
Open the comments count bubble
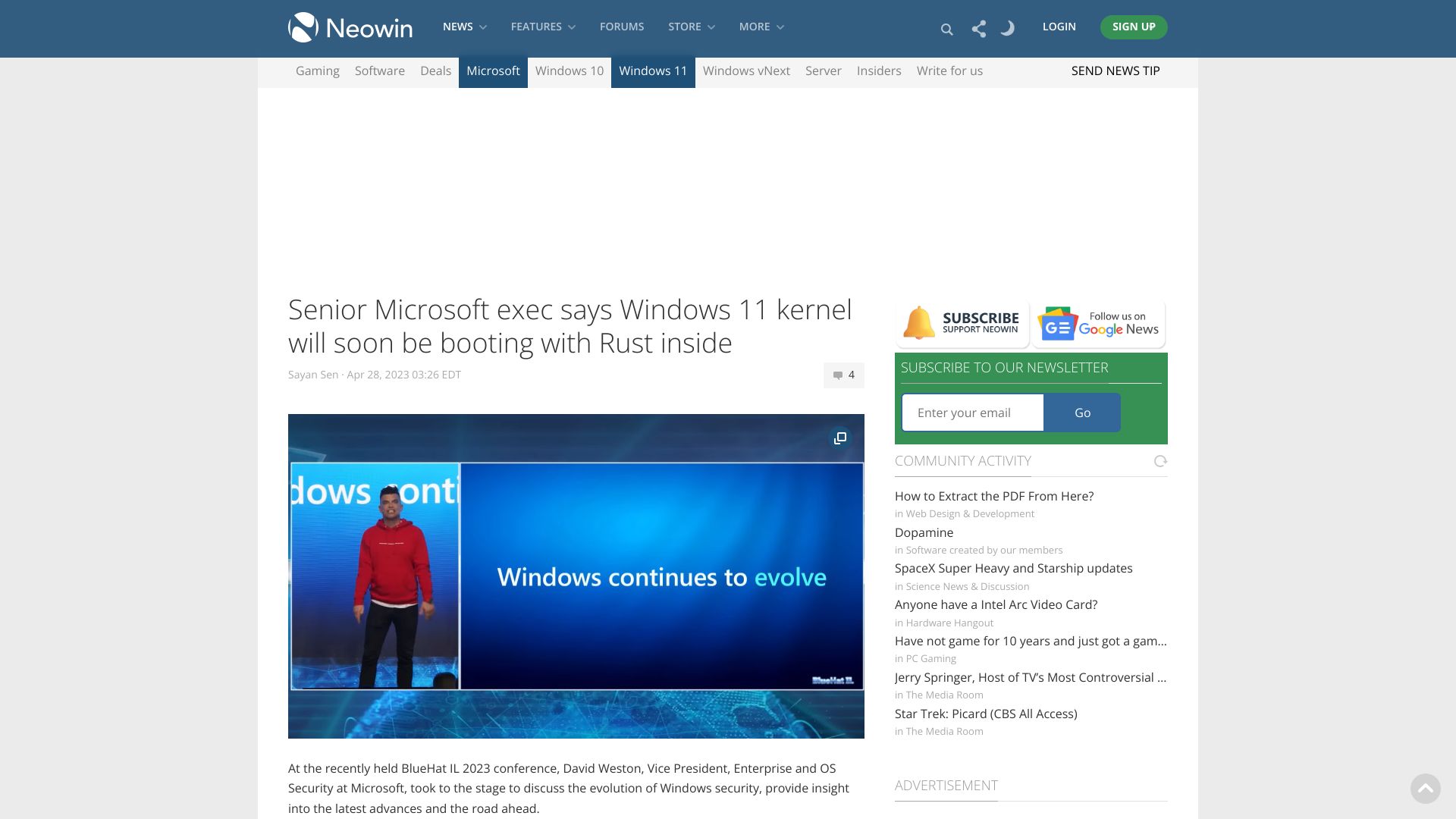(x=844, y=375)
